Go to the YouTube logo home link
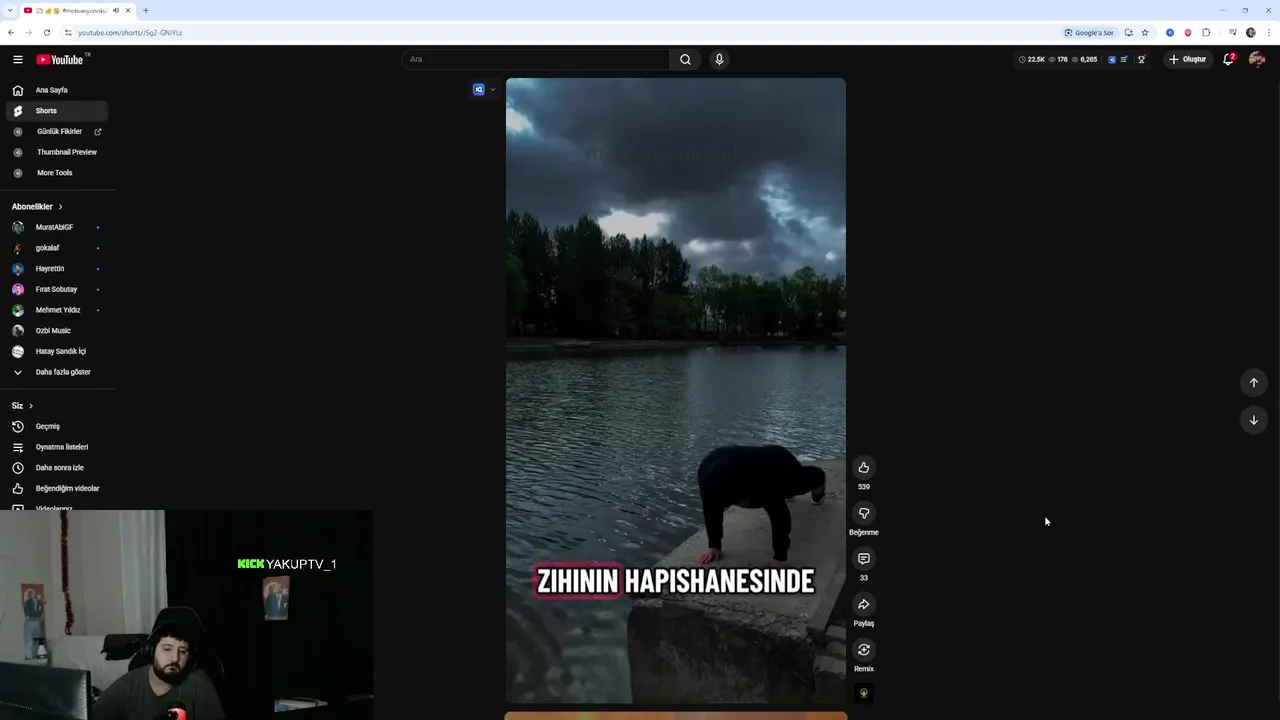 click(x=62, y=59)
